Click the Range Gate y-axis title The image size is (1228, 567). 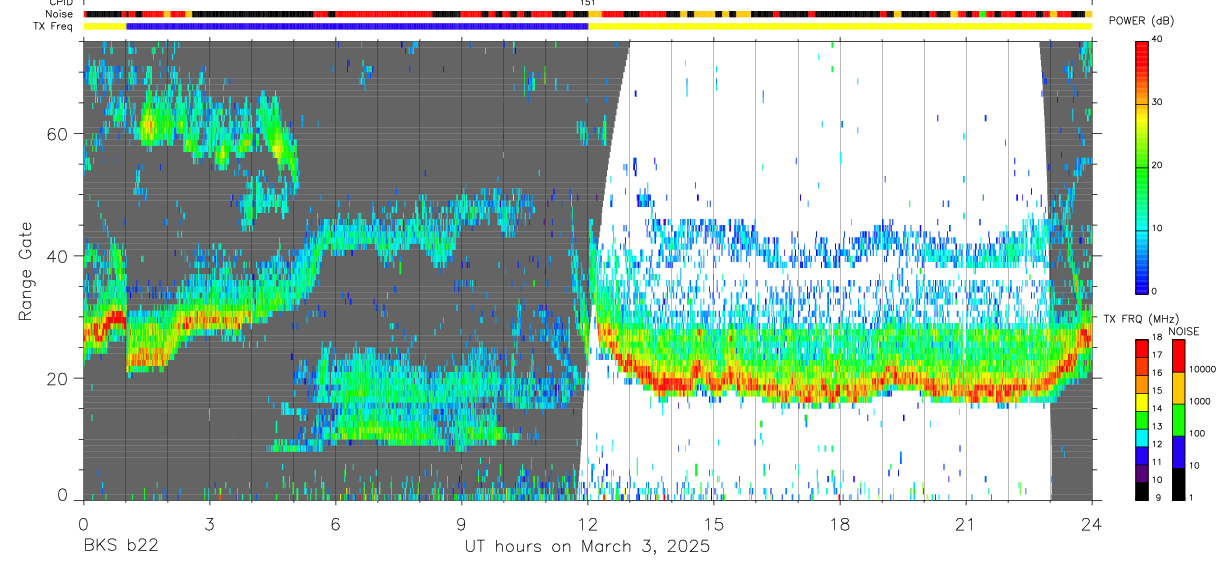[x=25, y=272]
